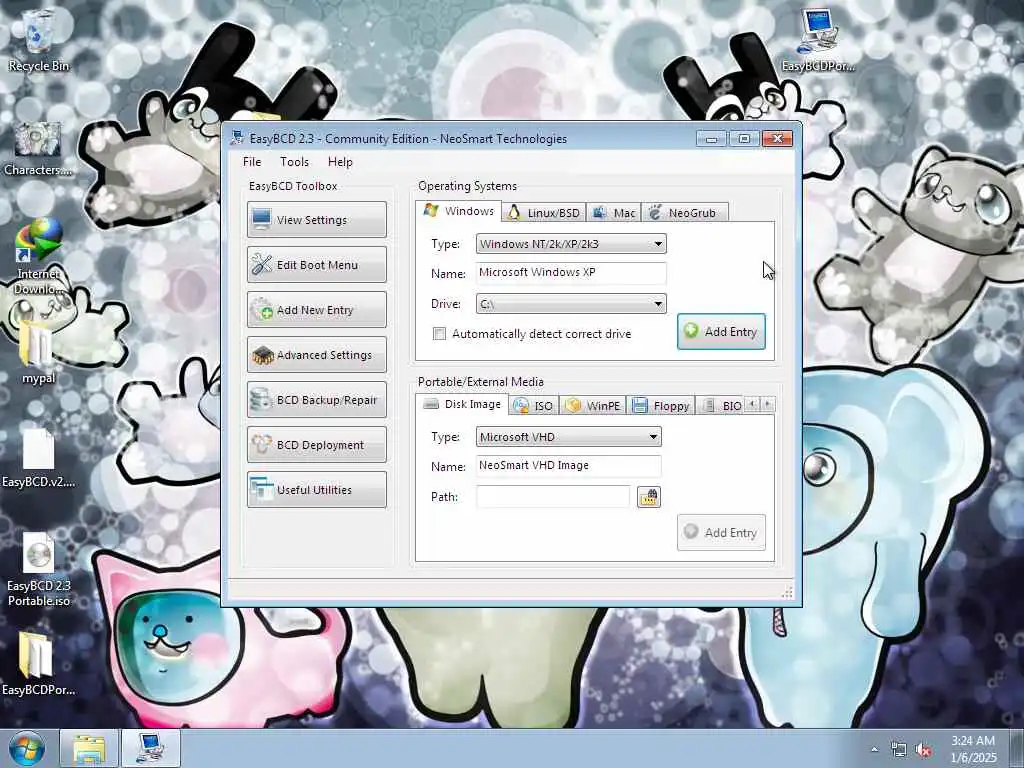The image size is (1024, 768).
Task: Click the browse icon next to Path
Action: (648, 497)
